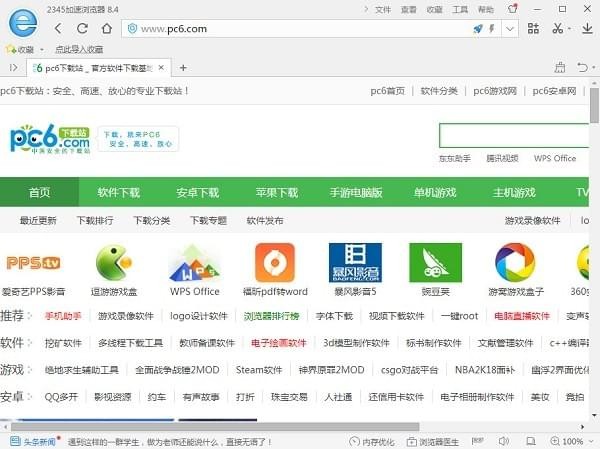Open the 工具 menu in title bar
The width and height of the screenshot is (600, 449).
click(459, 9)
